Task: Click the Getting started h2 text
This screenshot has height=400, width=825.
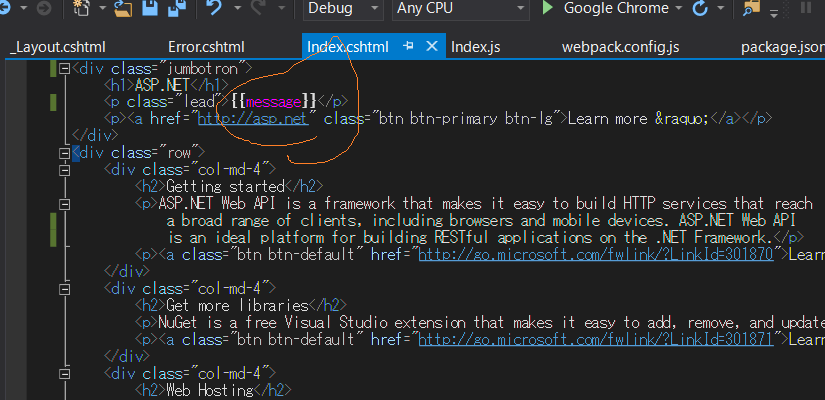Action: tap(225, 187)
